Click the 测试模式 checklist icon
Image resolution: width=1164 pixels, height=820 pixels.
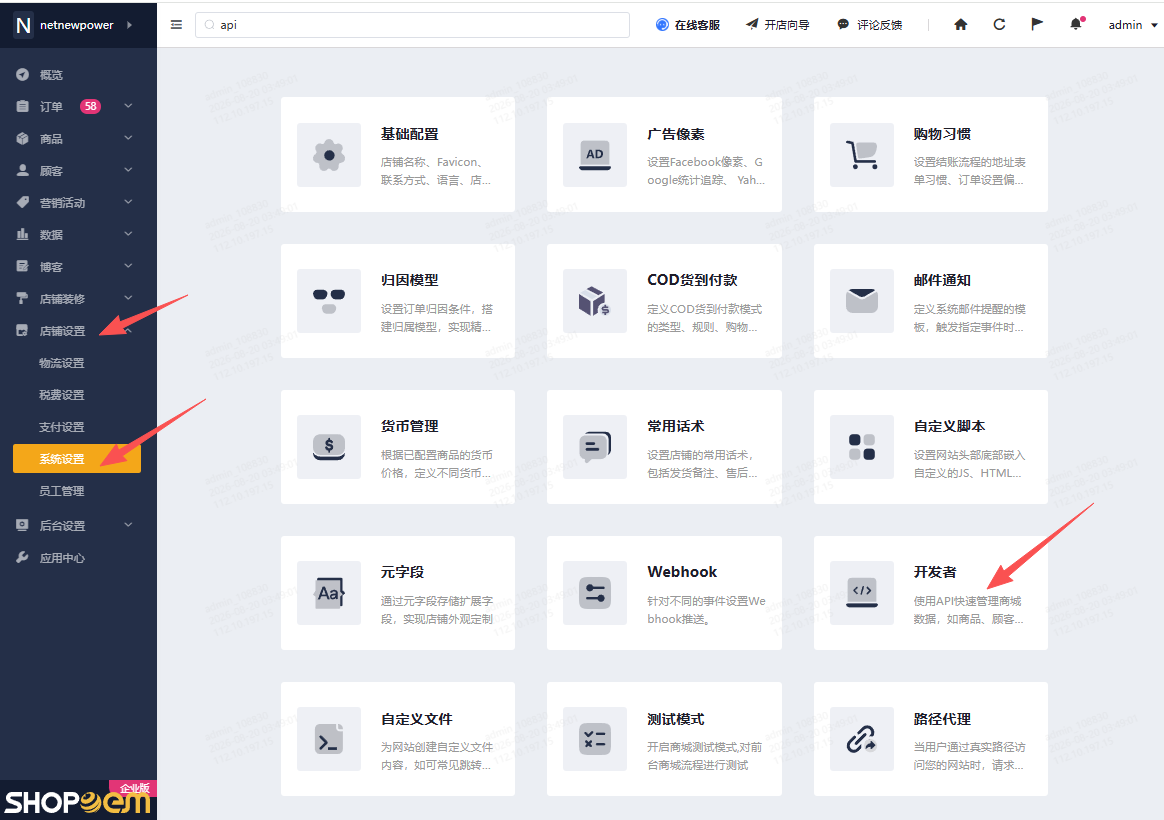[595, 739]
